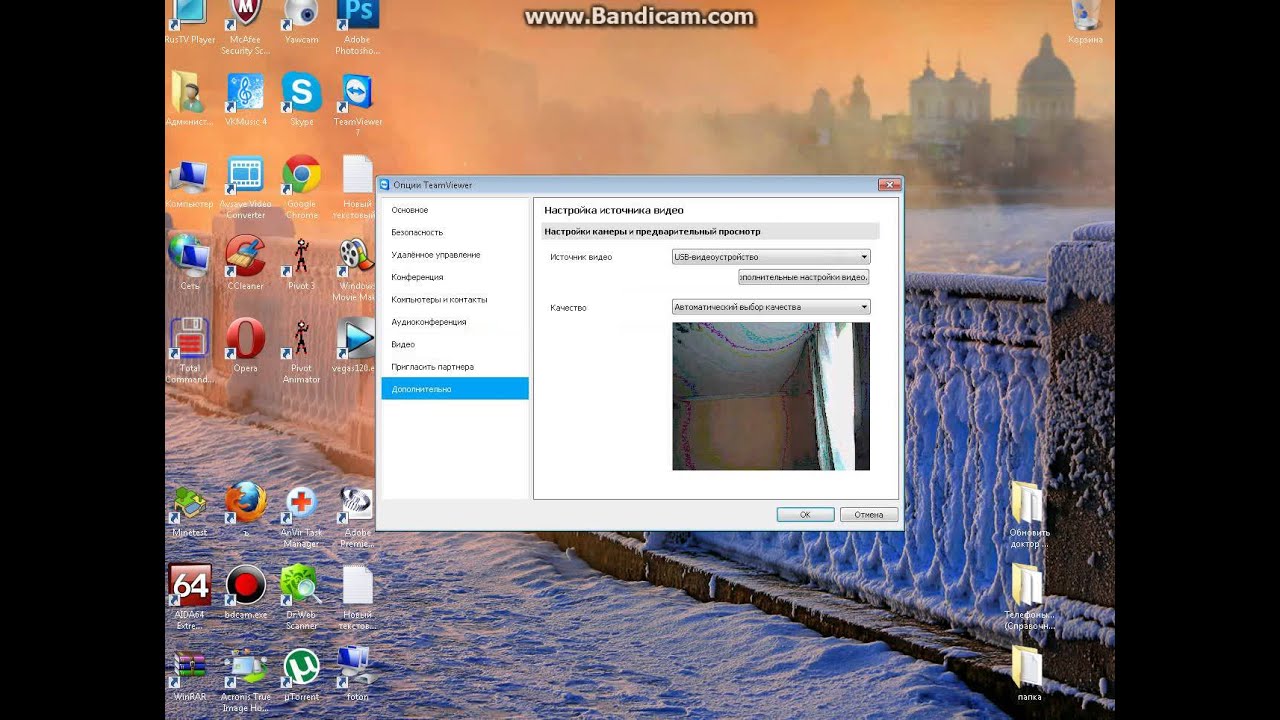Launch AIDA64 Extreme icon
Viewport: 1280px width, 720px height.
tap(189, 597)
